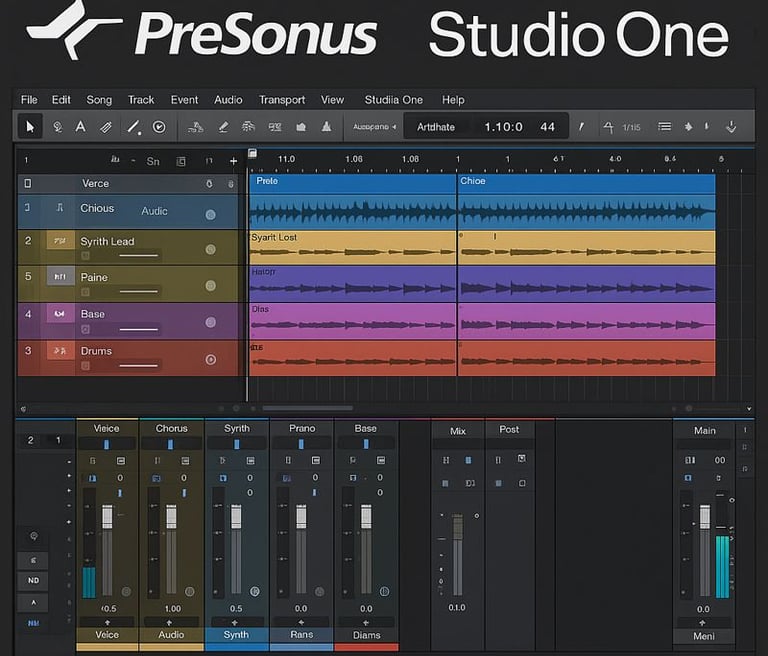This screenshot has height=656, width=768.
Task: Click the Meni label at Main channel bottom
Action: point(703,636)
